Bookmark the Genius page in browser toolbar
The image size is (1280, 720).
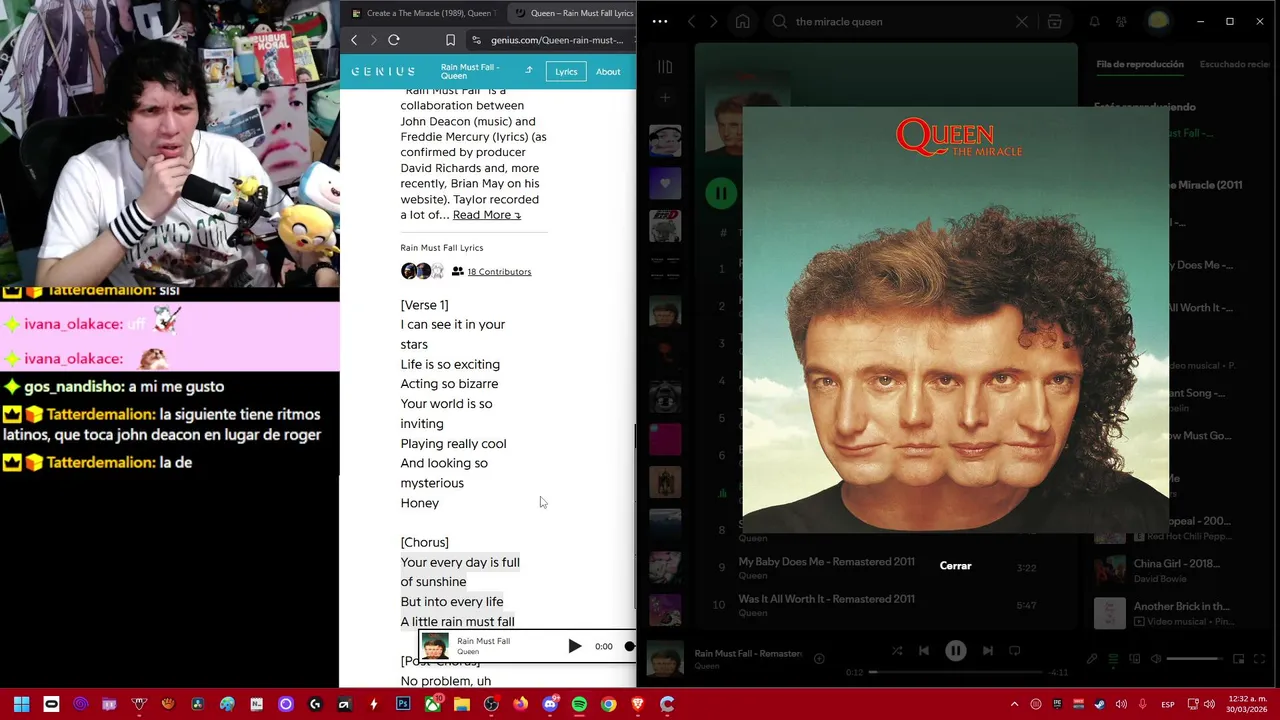pos(450,40)
